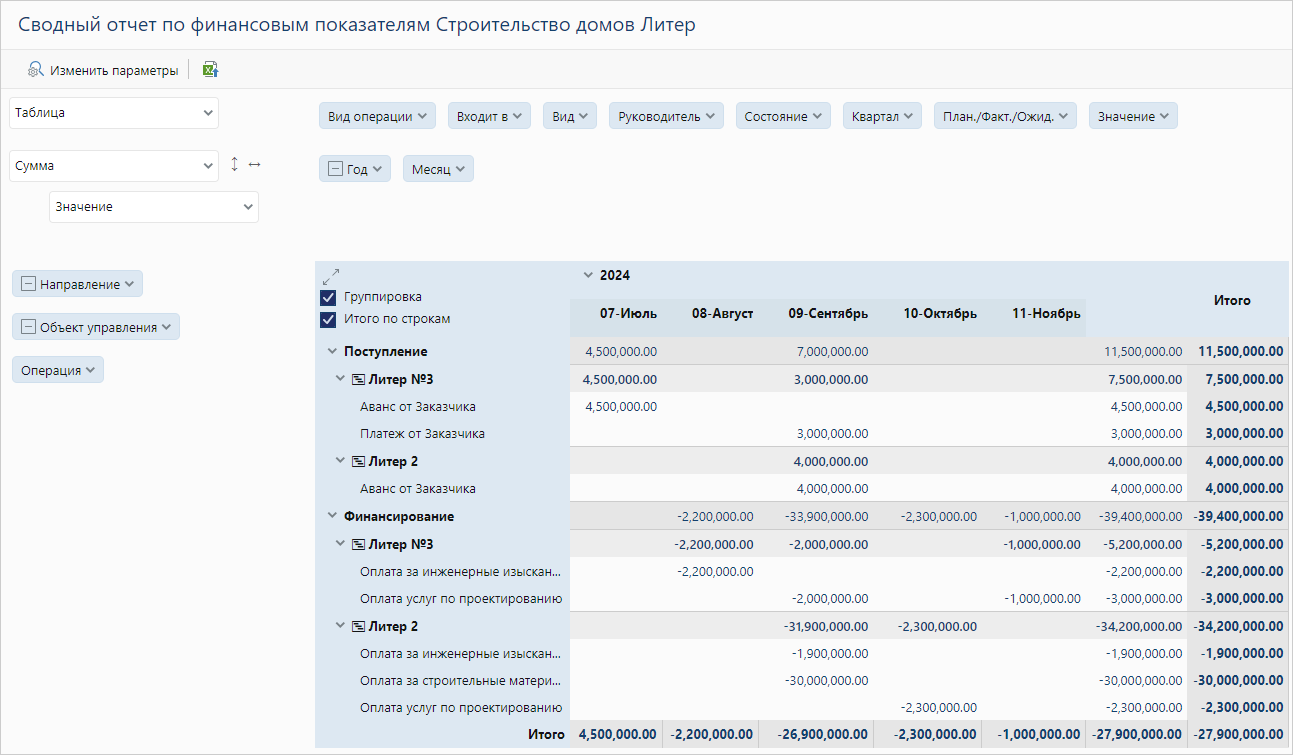Collapse the Поступление row group
1293x755 pixels.
point(332,352)
